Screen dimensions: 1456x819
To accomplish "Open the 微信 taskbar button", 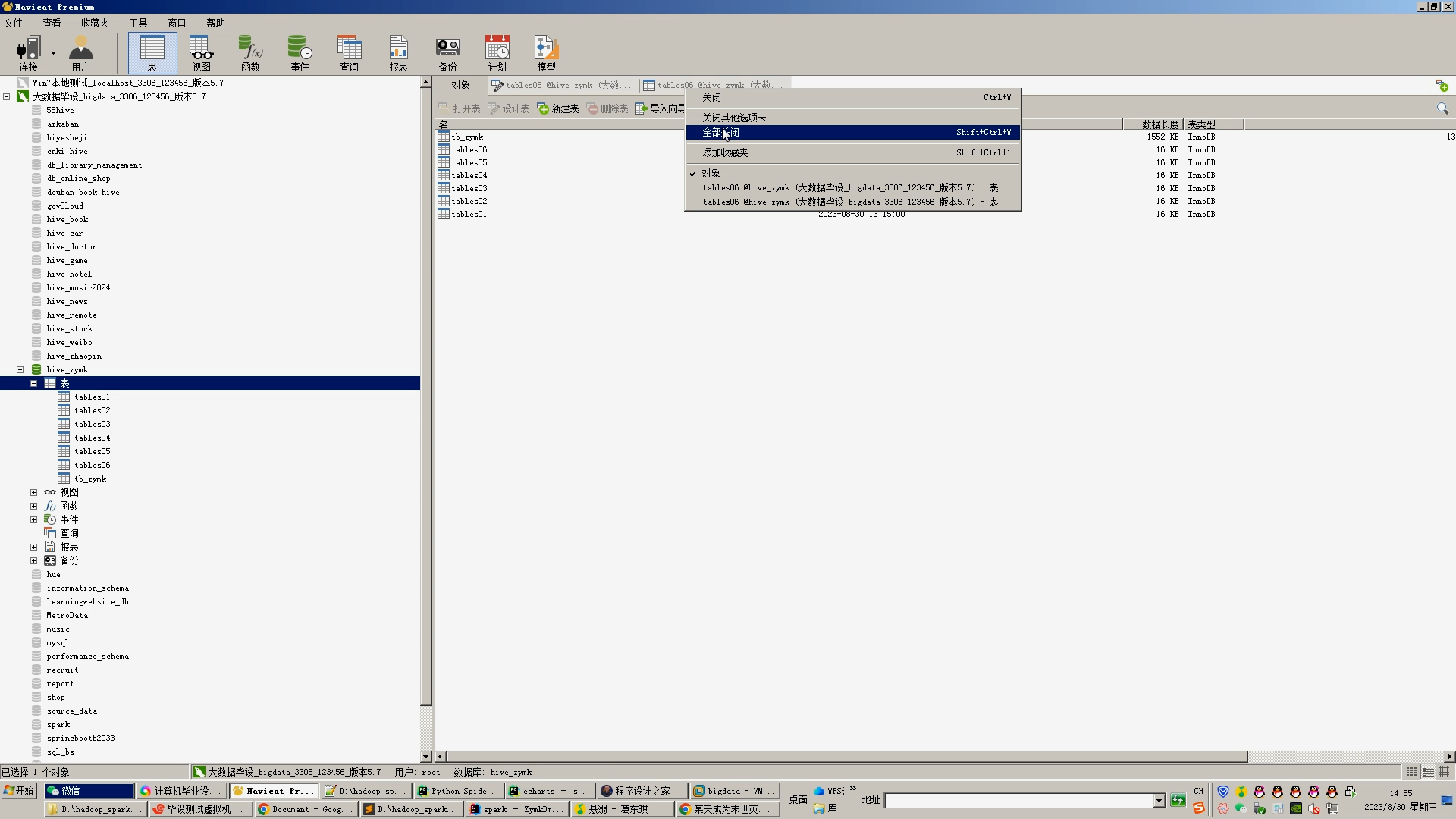I will (89, 791).
